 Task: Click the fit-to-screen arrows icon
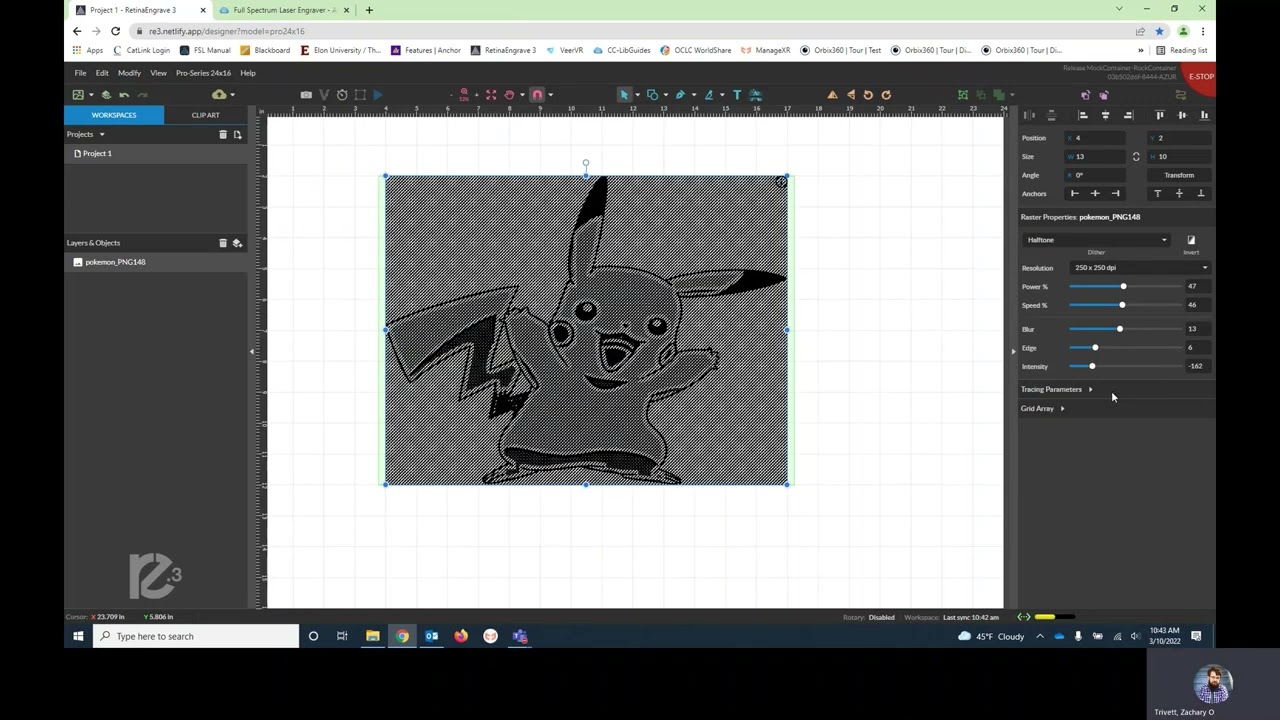(491, 95)
